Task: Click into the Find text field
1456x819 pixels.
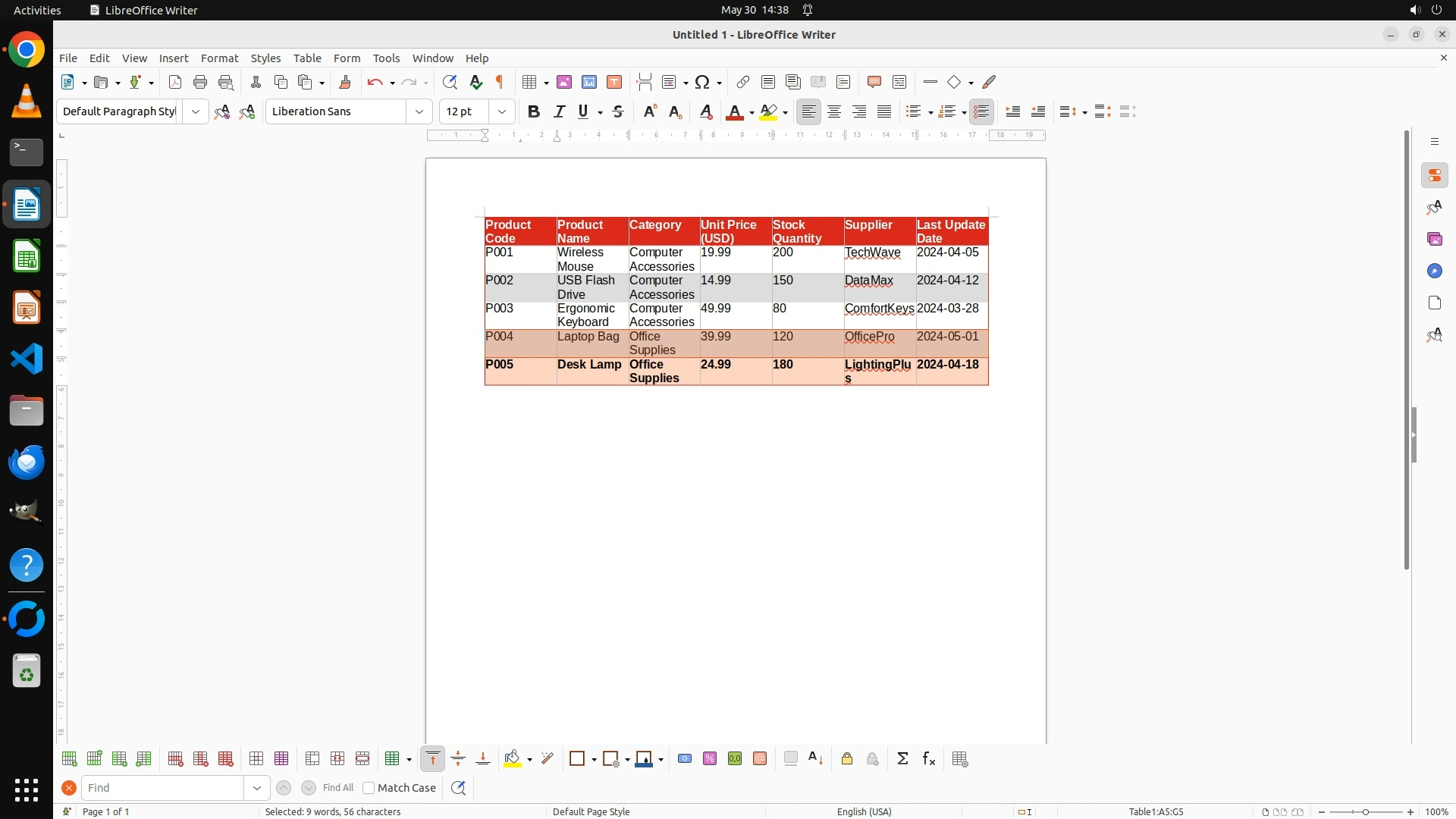Action: pyautogui.click(x=163, y=788)
